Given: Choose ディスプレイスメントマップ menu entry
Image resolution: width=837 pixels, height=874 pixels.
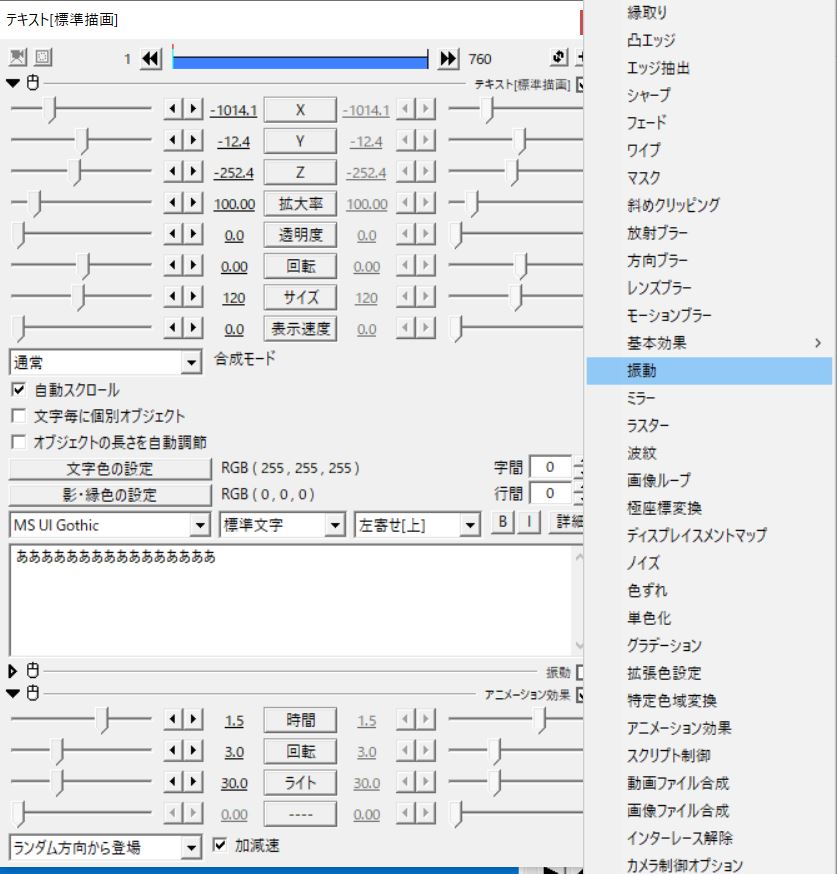Looking at the screenshot, I should pyautogui.click(x=709, y=536).
